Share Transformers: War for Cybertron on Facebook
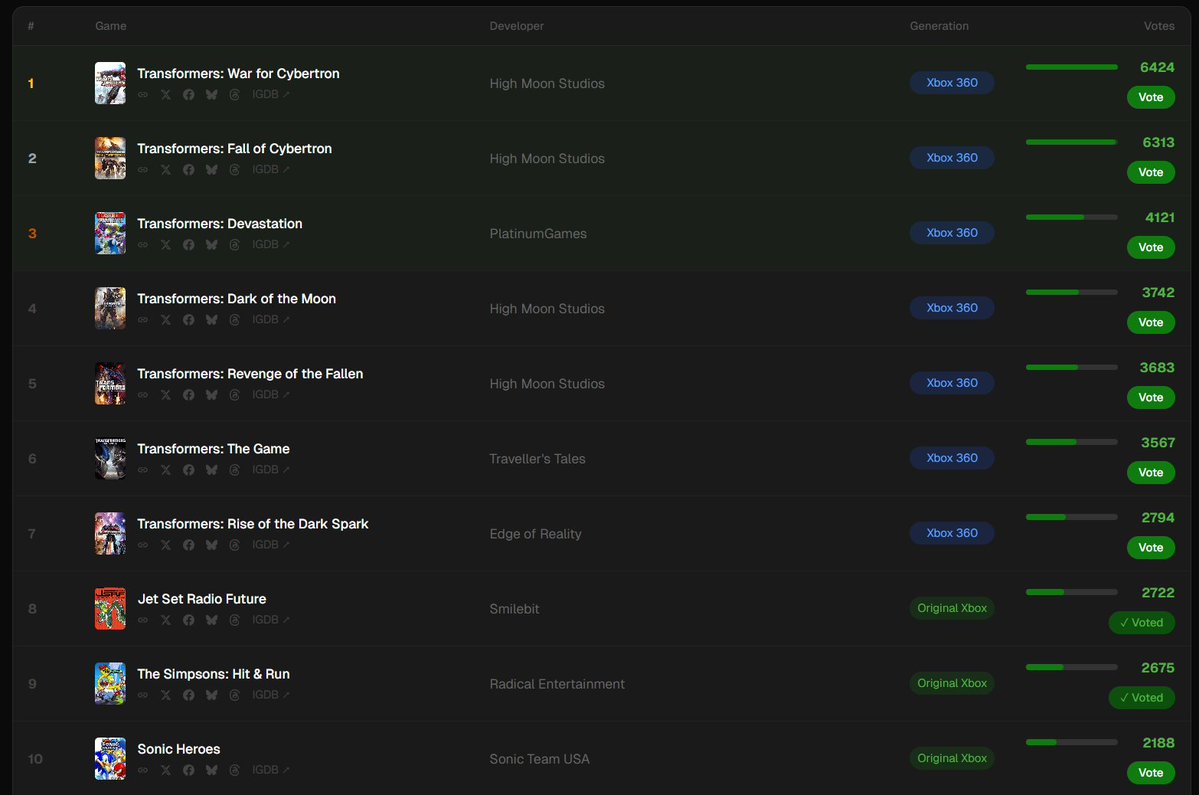The width and height of the screenshot is (1199, 795). [x=189, y=95]
